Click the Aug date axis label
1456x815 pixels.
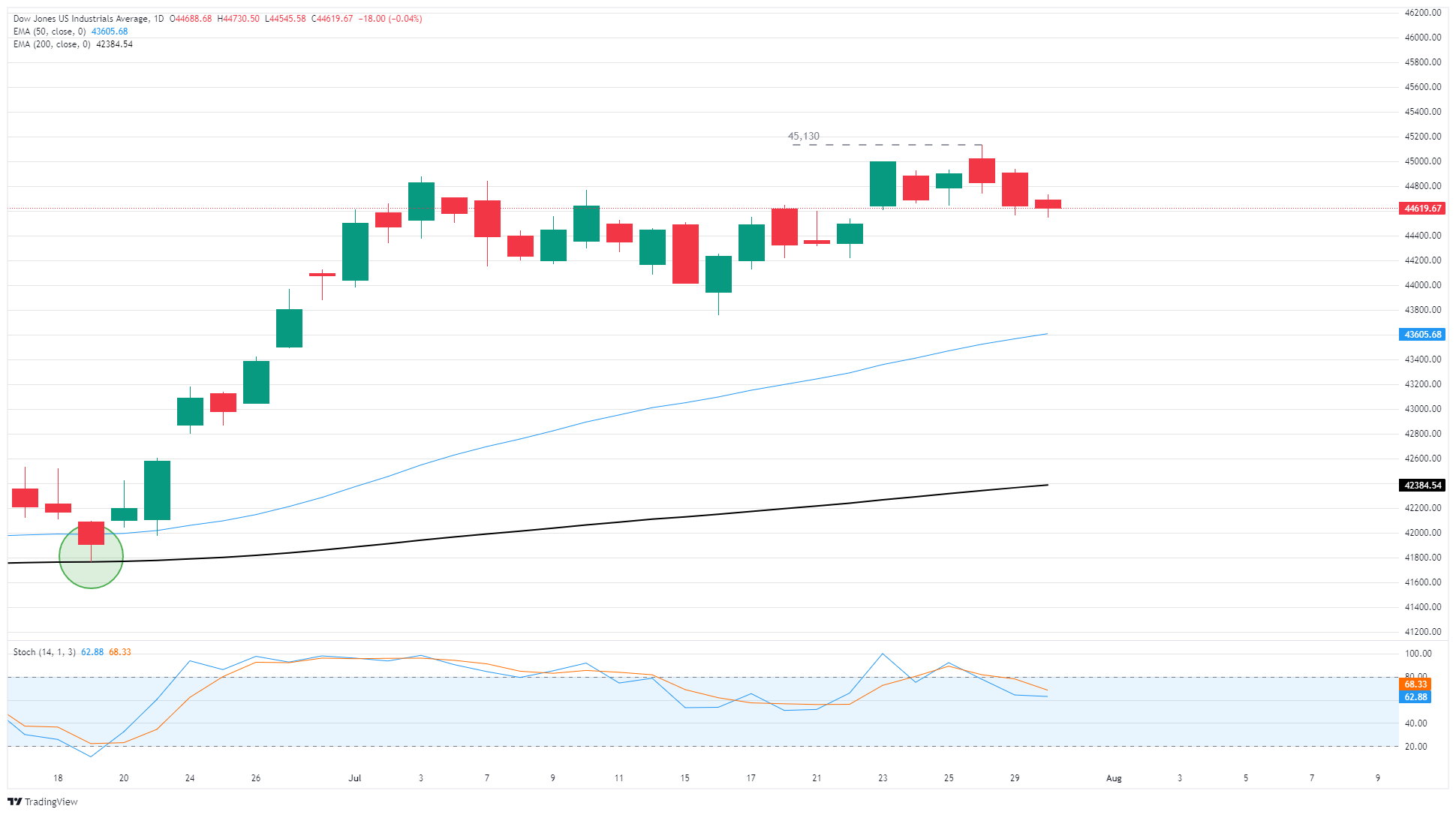tap(1114, 778)
